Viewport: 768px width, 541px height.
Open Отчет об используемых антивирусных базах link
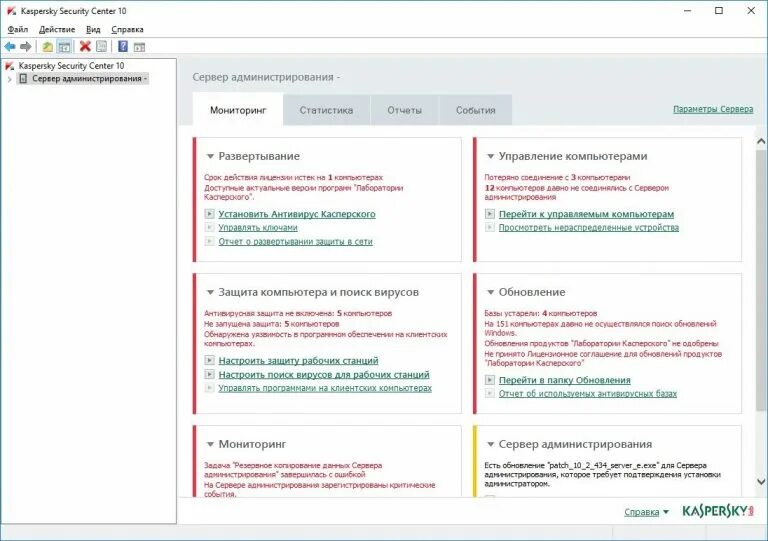tap(588, 394)
